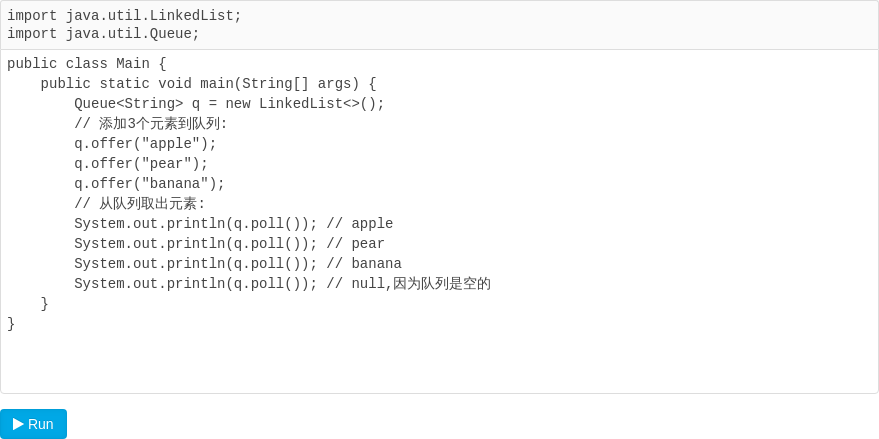Click the comment about adding 3 elements
Image resolution: width=879 pixels, height=439 pixels.
151,124
